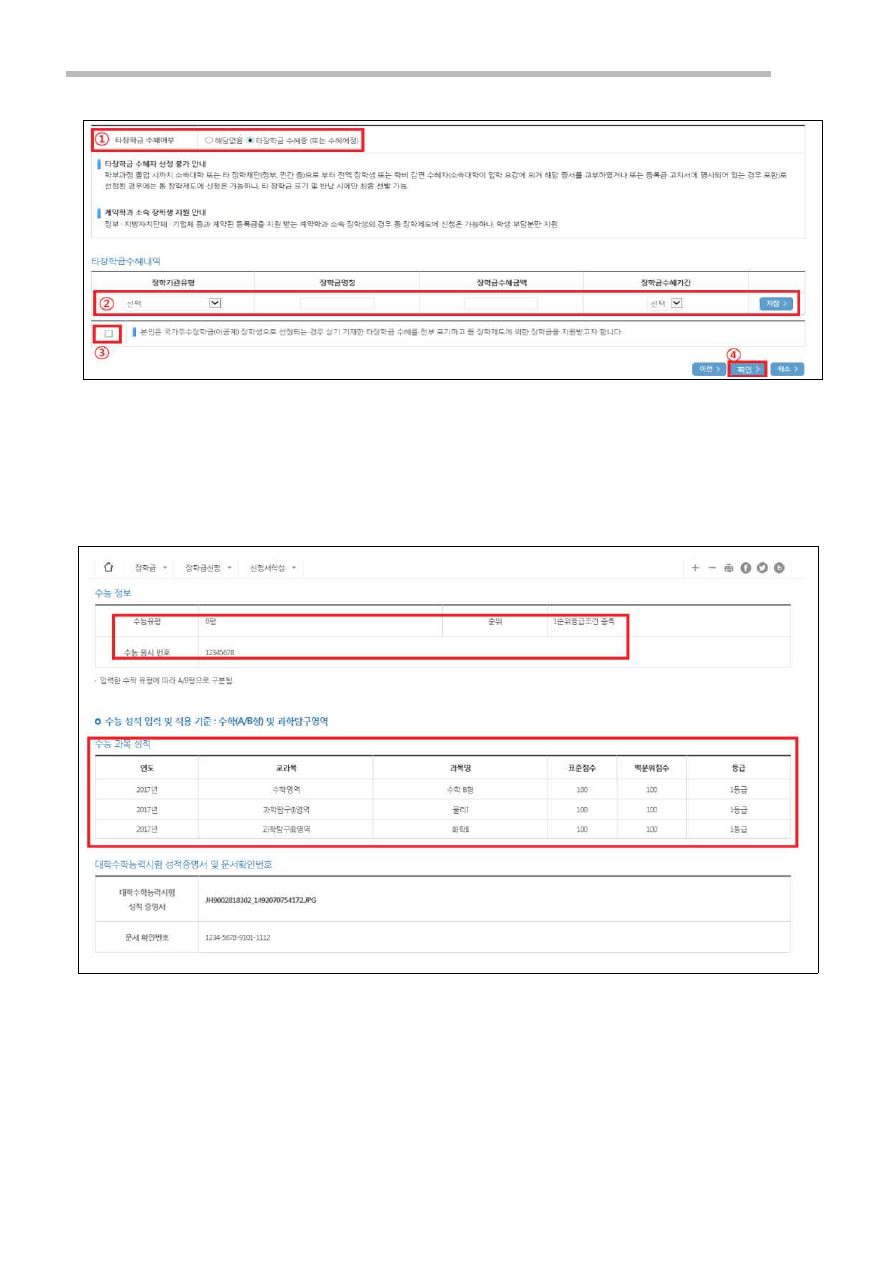
Task: Click the Twitter share icon
Action: [762, 567]
